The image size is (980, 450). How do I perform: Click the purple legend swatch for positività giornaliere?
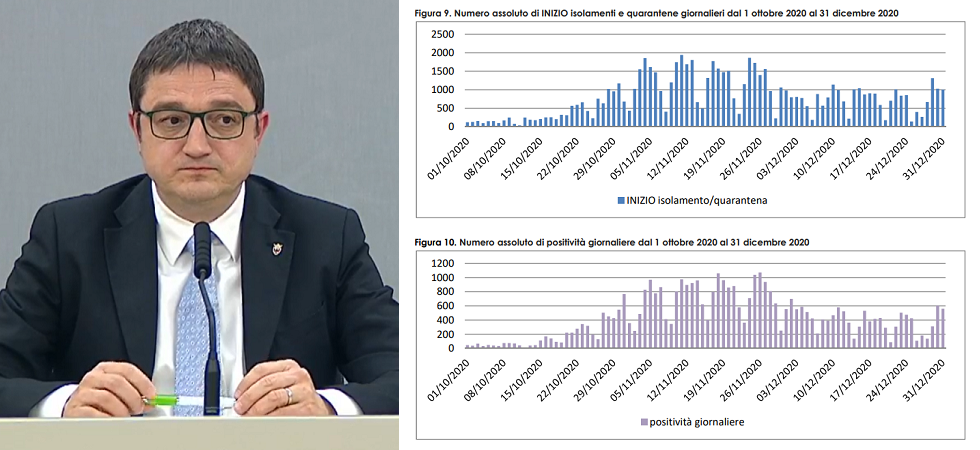pyautogui.click(x=643, y=422)
